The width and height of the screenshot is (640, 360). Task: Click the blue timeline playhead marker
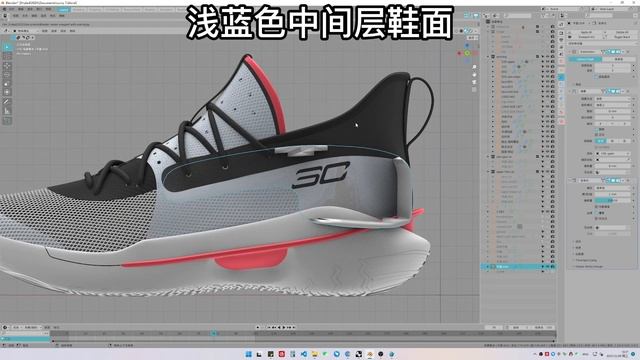point(213,333)
